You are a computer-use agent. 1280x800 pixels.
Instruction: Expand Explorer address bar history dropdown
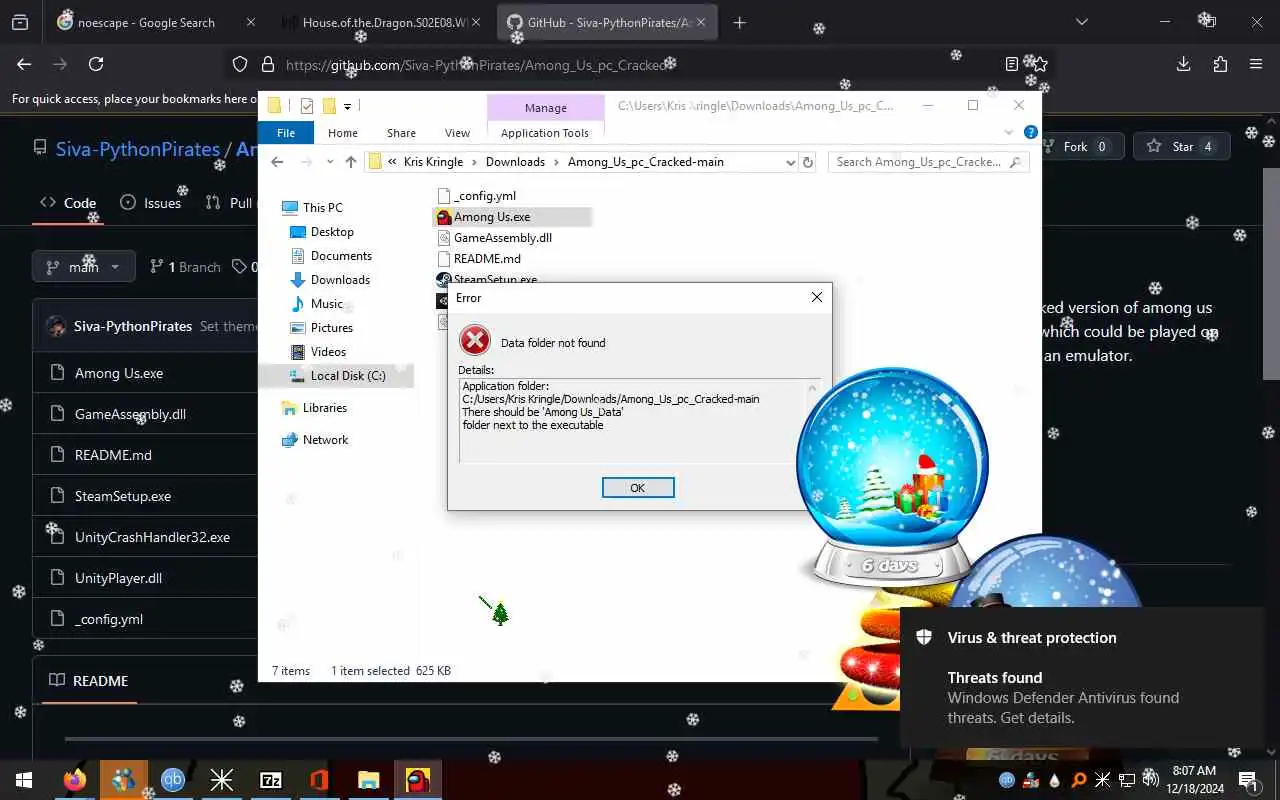click(x=790, y=162)
